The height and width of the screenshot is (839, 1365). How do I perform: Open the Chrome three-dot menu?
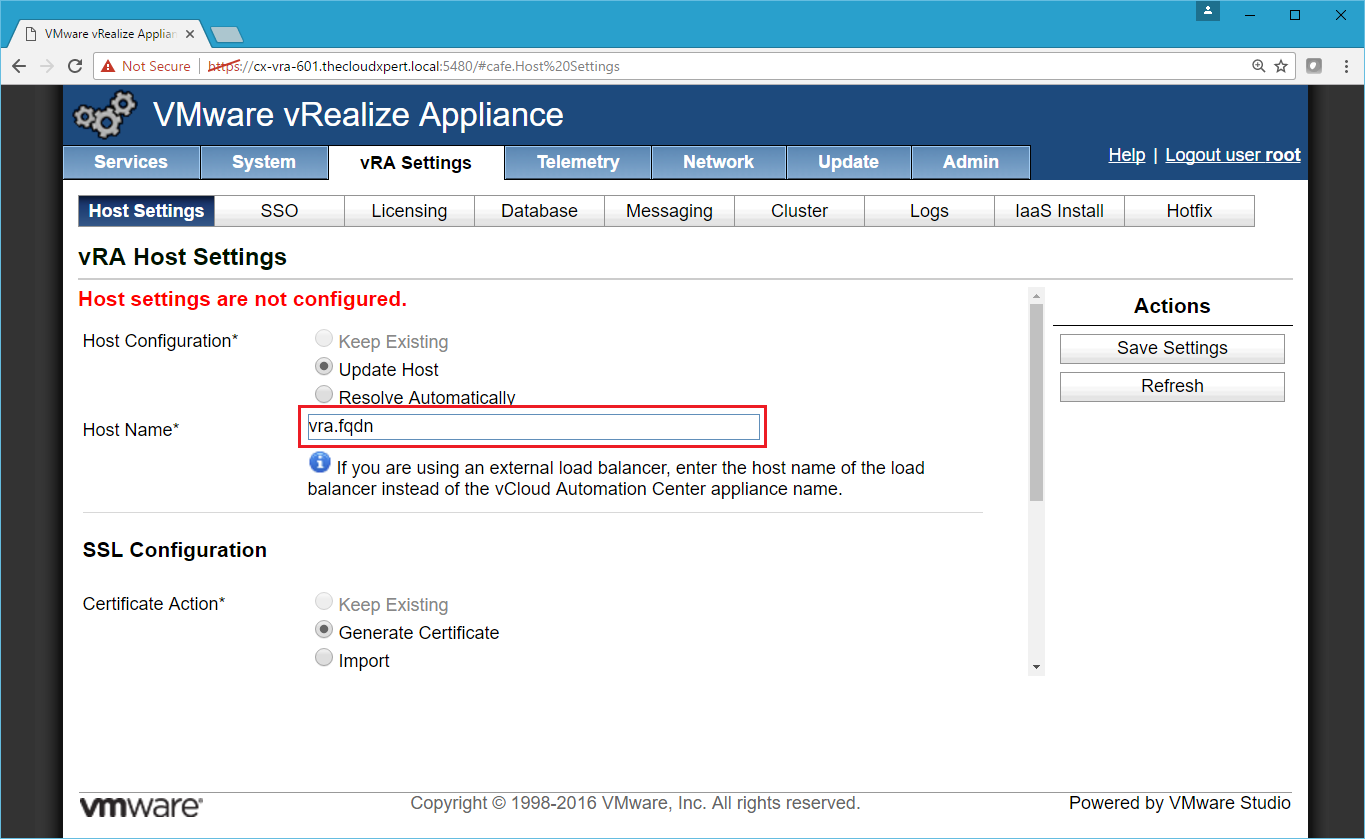pos(1344,66)
